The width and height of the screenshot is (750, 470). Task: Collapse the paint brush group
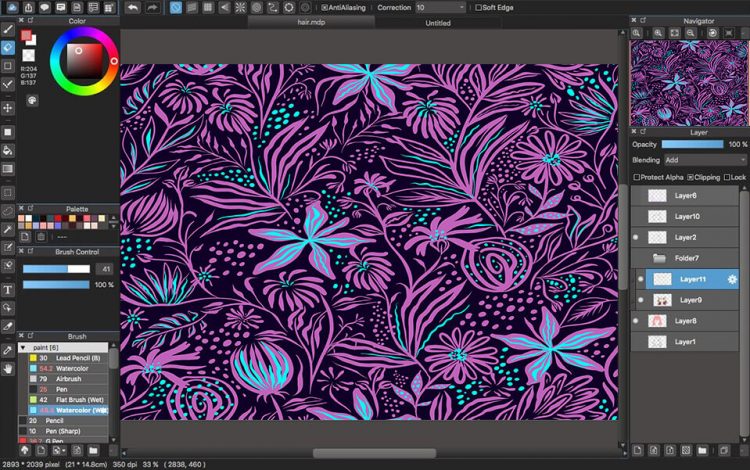pos(23,347)
